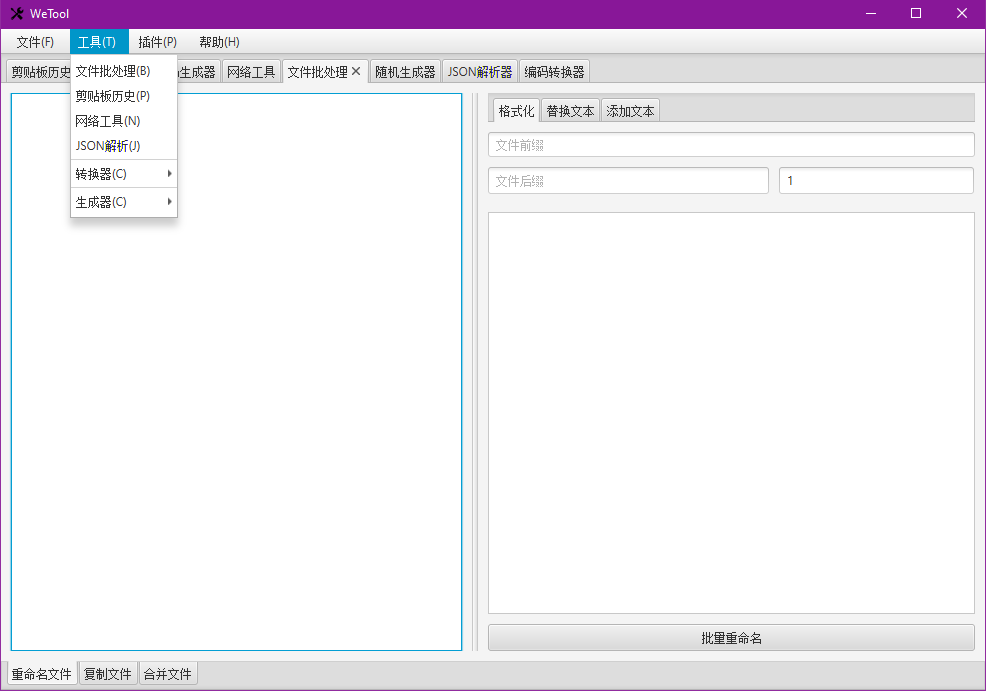Click the WeTool wrench app icon
This screenshot has height=691, width=986.
(16, 13)
